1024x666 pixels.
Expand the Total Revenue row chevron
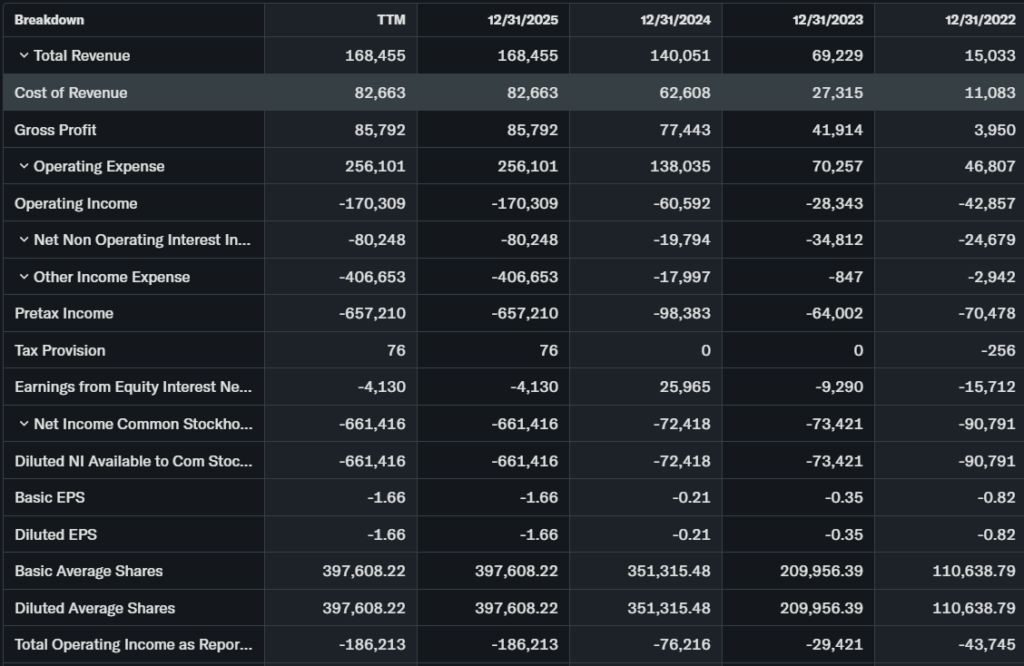(23, 56)
